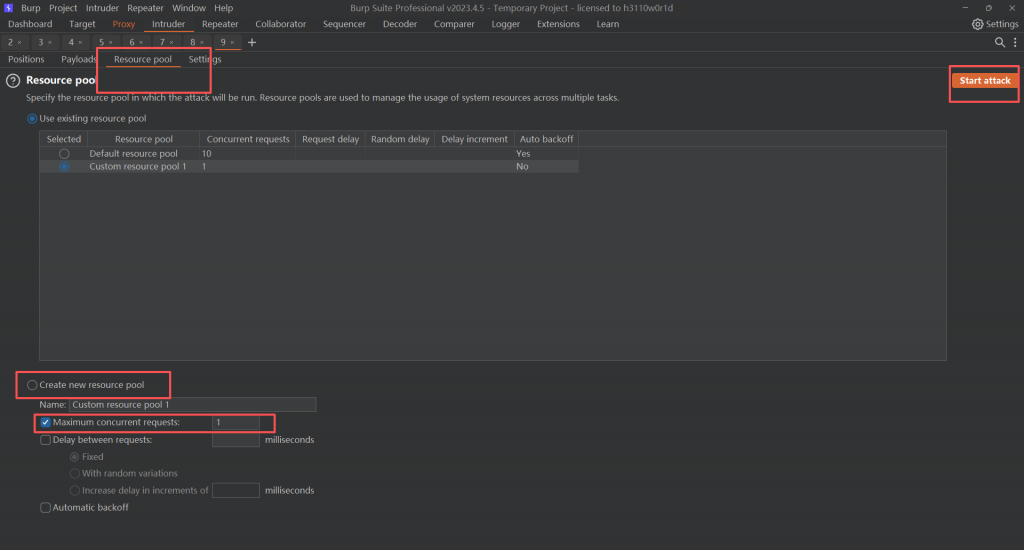Click the Start attack button
This screenshot has width=1024, height=550.
(984, 80)
